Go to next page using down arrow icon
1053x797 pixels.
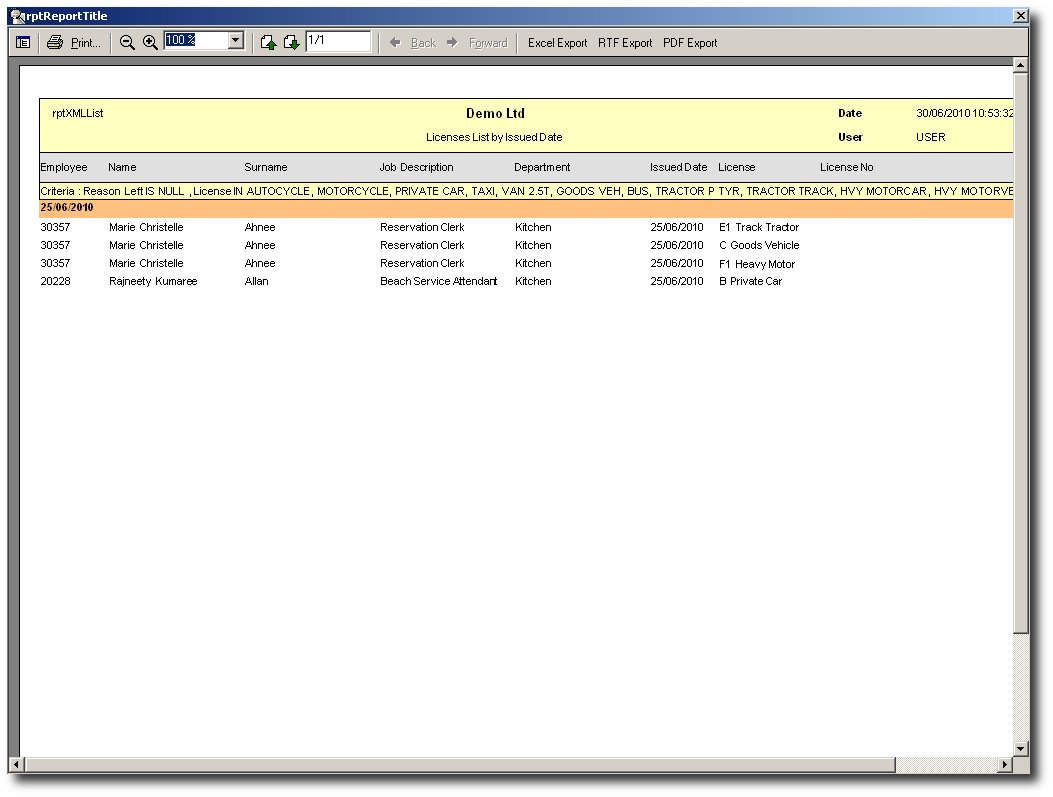pos(291,43)
